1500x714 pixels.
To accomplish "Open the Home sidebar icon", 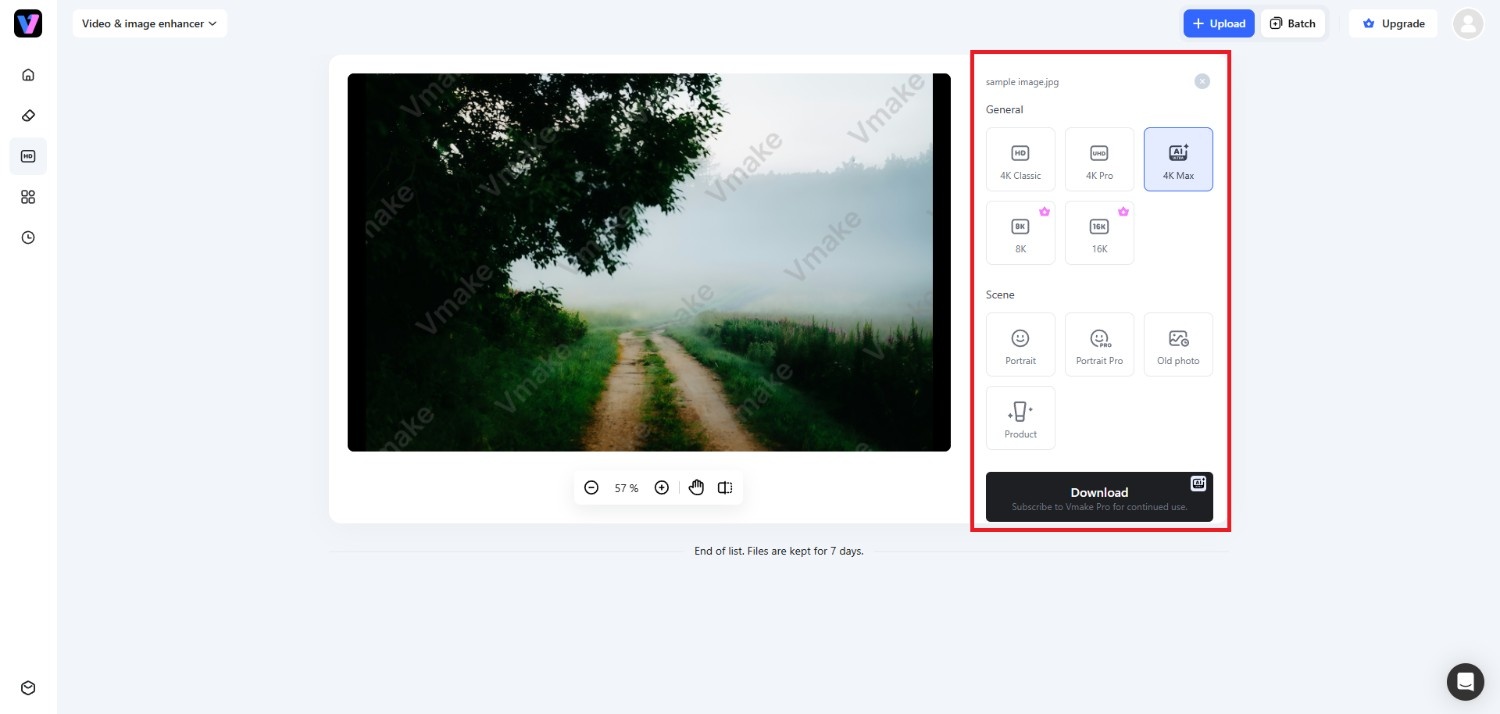I will point(28,74).
